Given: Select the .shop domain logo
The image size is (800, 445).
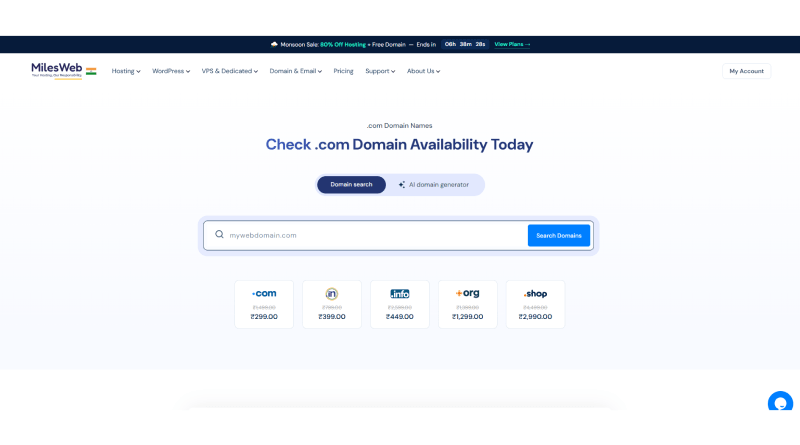Looking at the screenshot, I should [535, 294].
